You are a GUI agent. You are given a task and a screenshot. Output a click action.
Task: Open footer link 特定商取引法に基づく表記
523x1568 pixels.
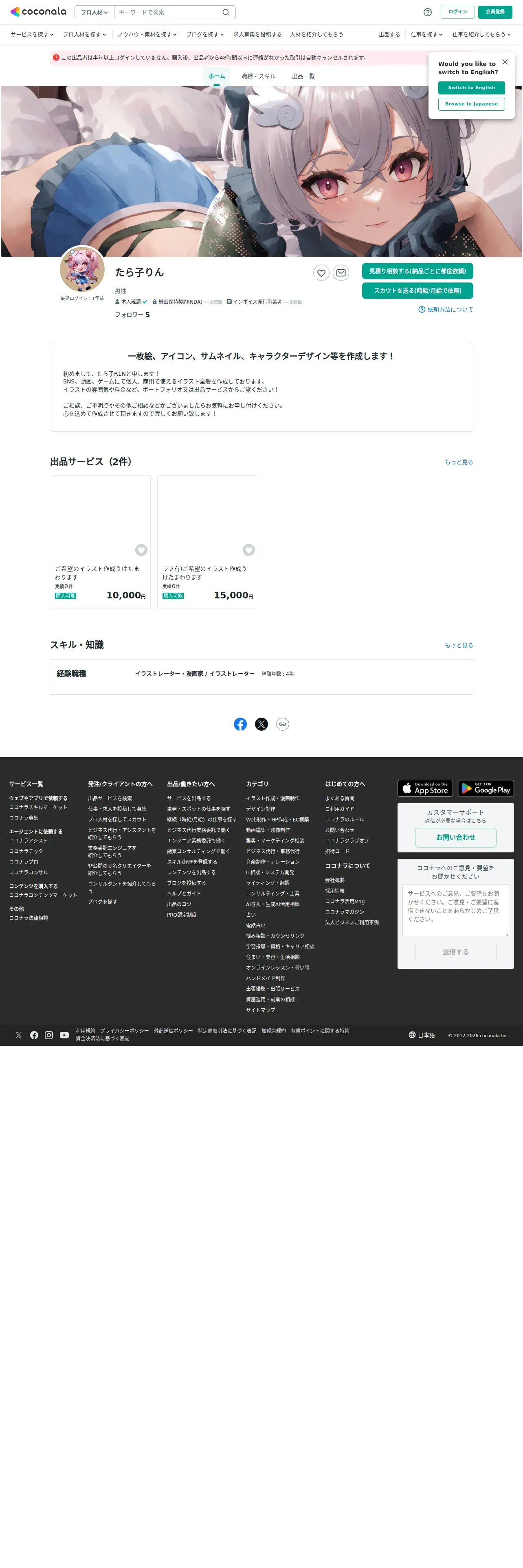tap(227, 1031)
